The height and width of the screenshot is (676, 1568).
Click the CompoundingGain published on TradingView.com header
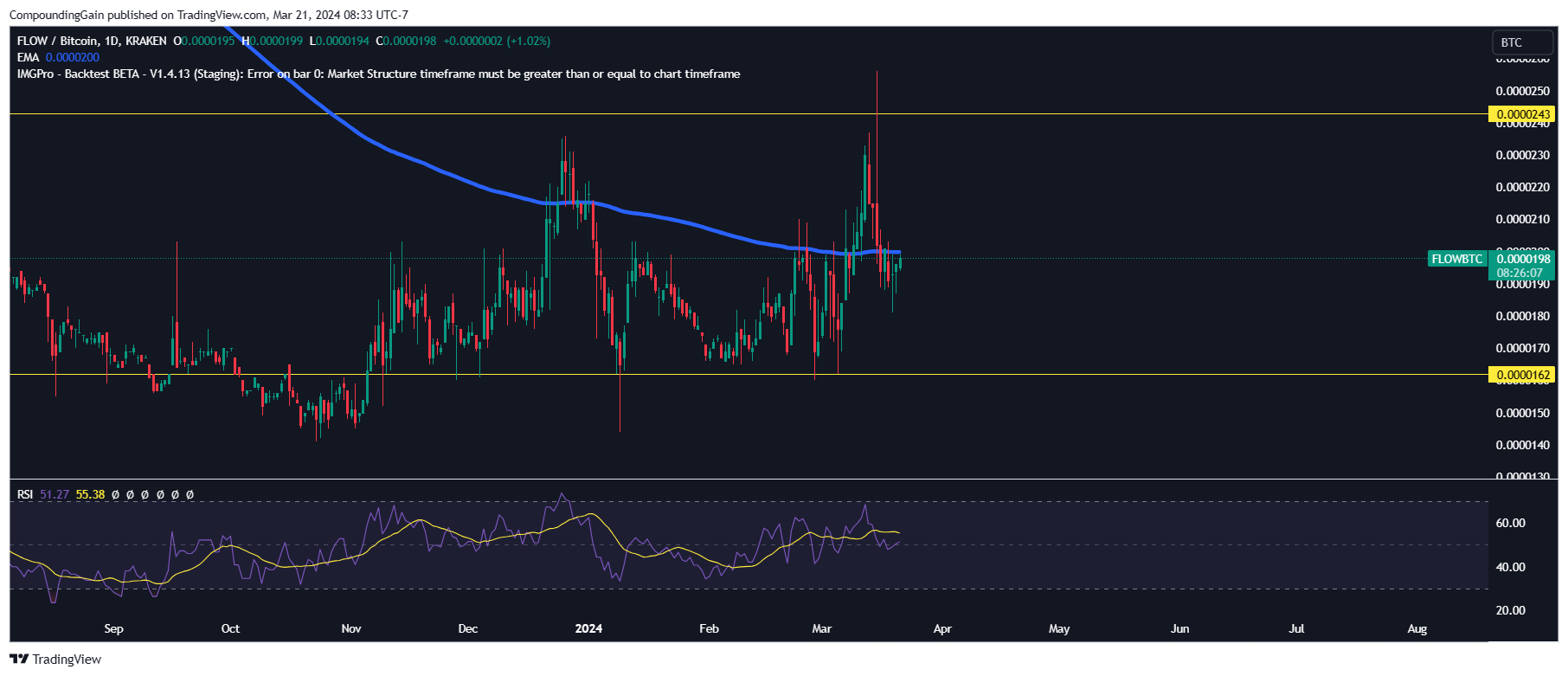208,15
